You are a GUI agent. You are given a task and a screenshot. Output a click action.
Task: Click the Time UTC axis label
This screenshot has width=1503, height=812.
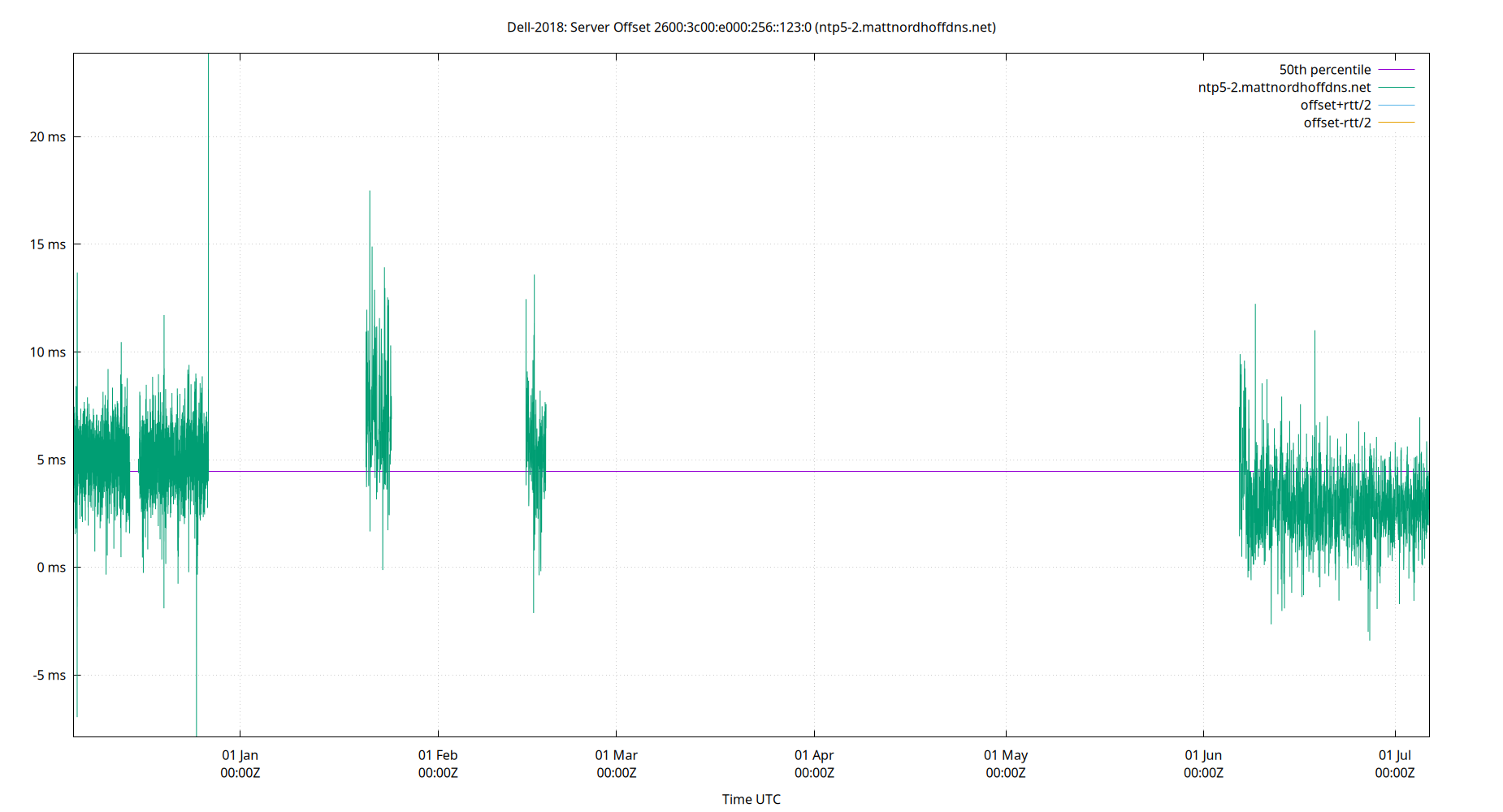coord(751,799)
